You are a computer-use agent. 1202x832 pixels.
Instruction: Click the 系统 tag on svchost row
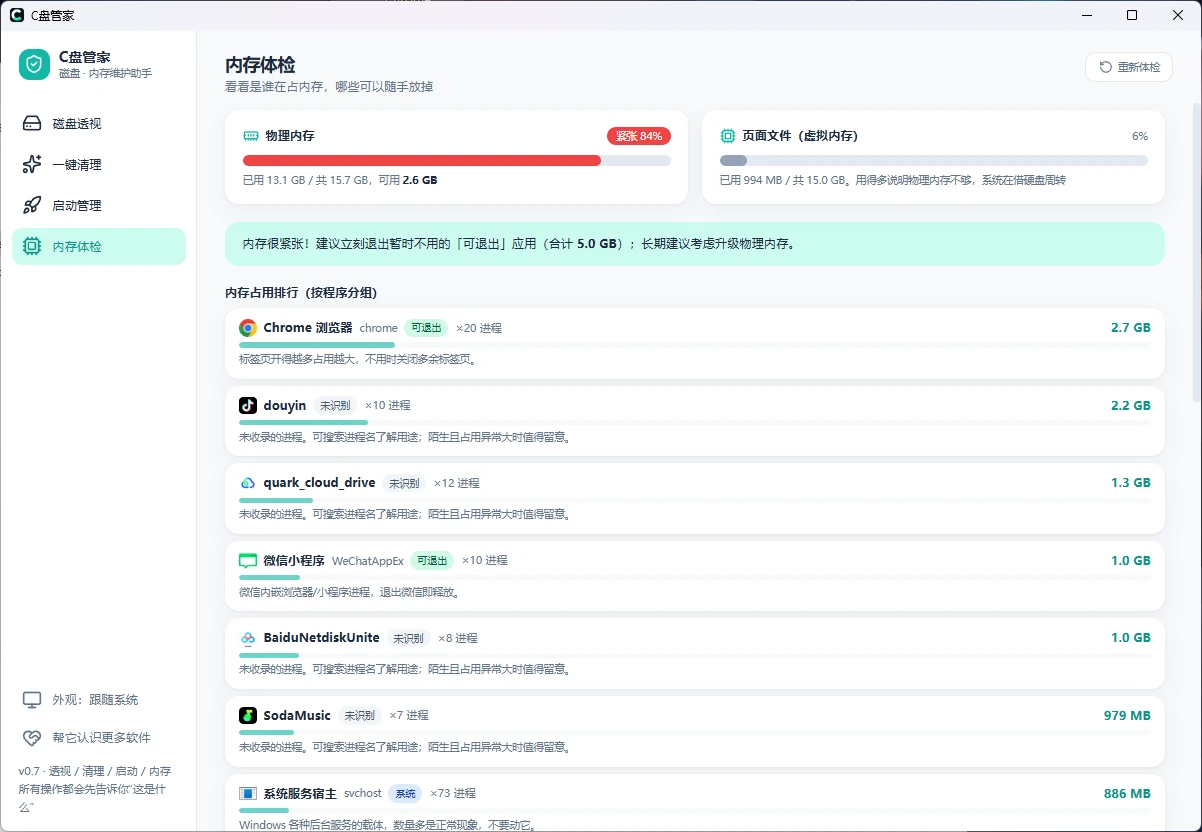pyautogui.click(x=405, y=793)
